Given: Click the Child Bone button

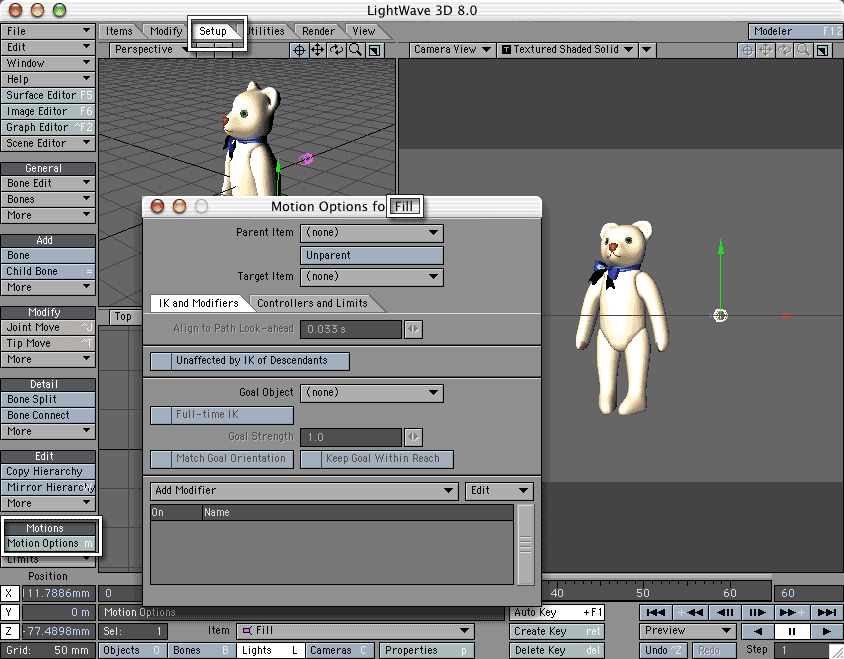Looking at the screenshot, I should 48,271.
